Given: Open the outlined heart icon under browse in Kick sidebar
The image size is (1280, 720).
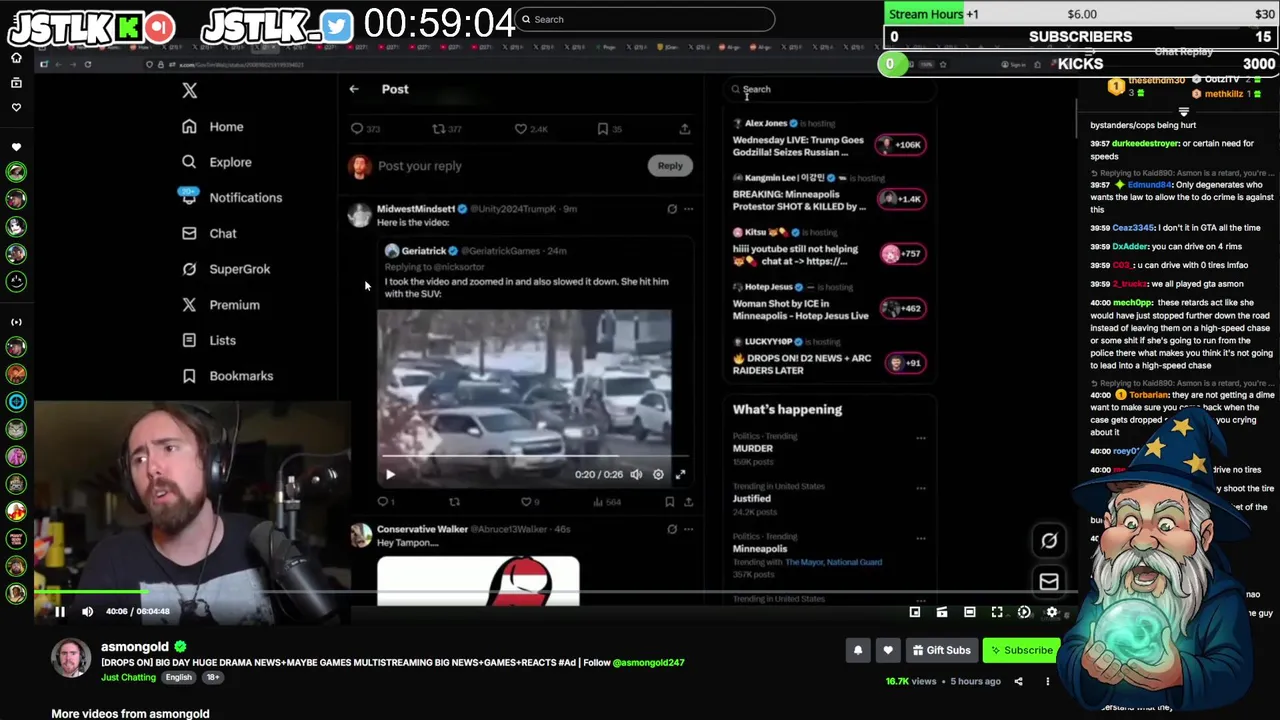Looking at the screenshot, I should pos(16,107).
